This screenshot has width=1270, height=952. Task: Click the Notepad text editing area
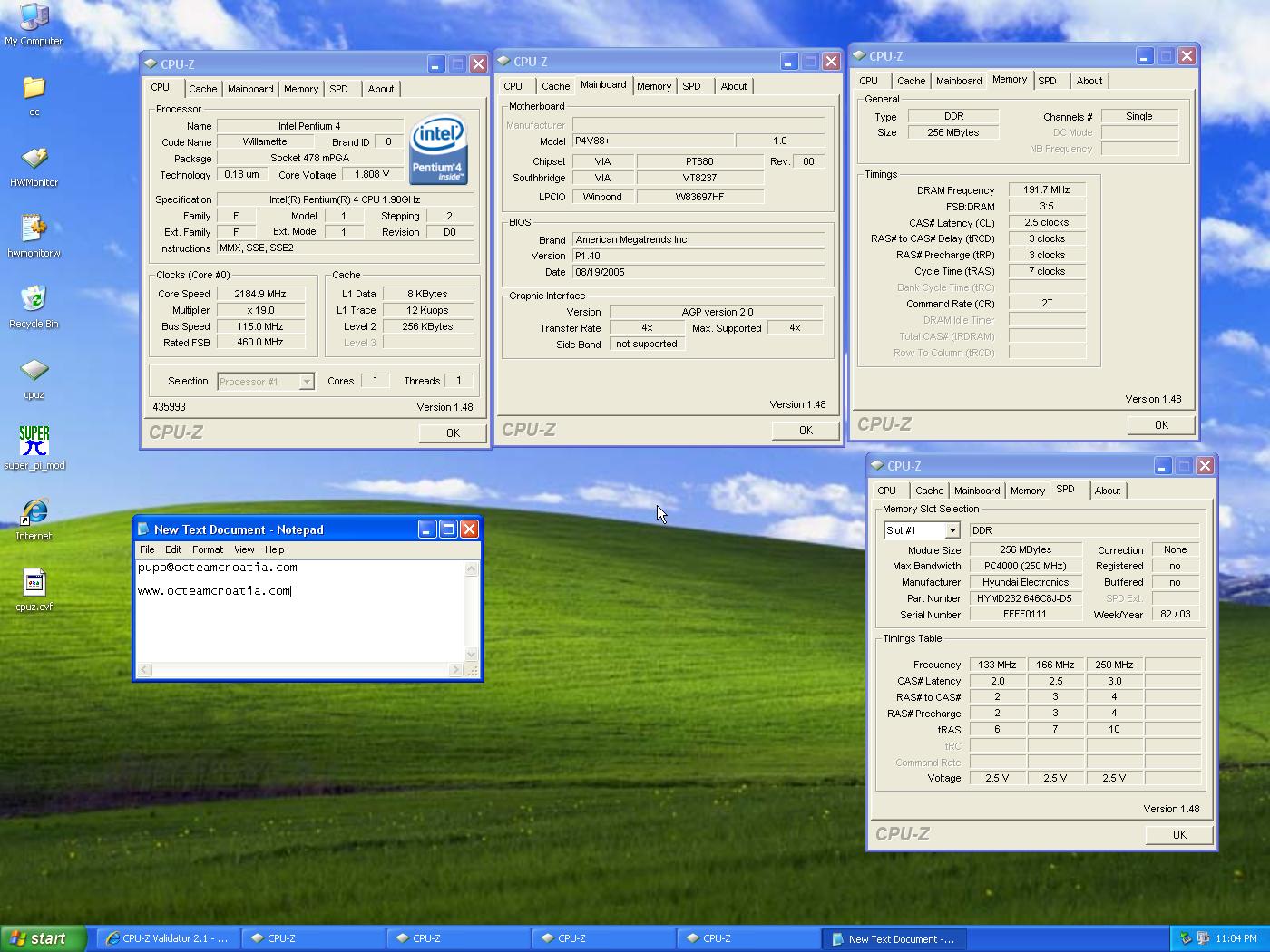299,610
